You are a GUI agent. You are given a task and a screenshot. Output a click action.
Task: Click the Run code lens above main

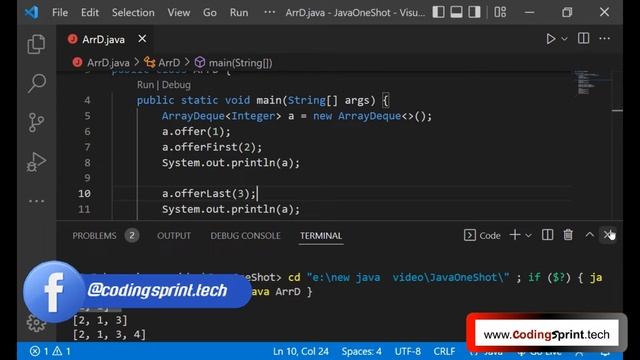click(x=145, y=84)
